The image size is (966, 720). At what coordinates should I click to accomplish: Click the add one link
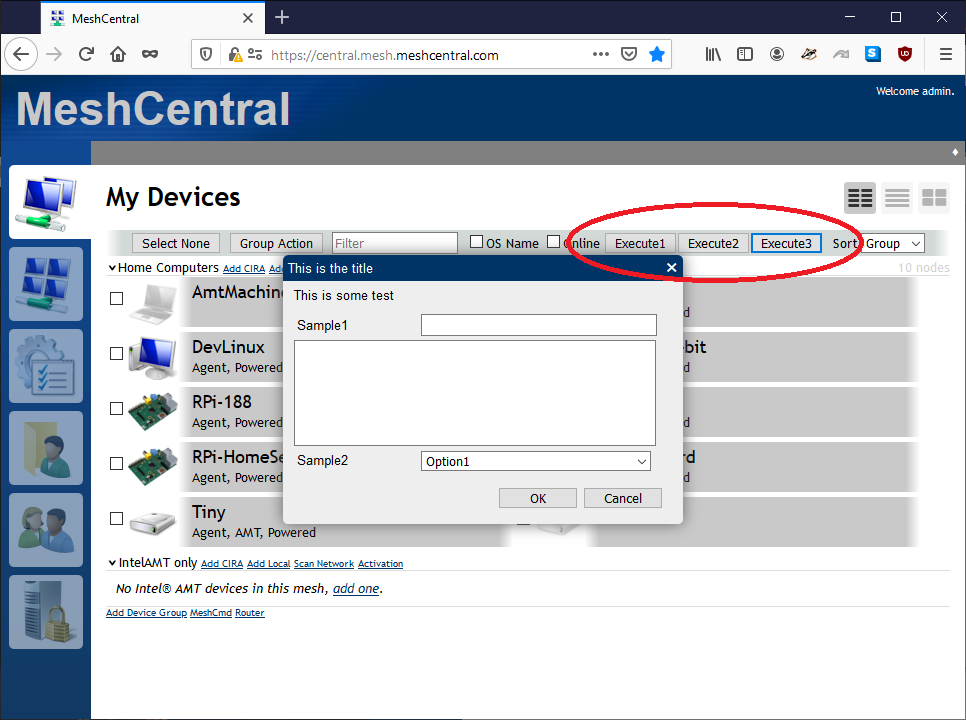356,589
